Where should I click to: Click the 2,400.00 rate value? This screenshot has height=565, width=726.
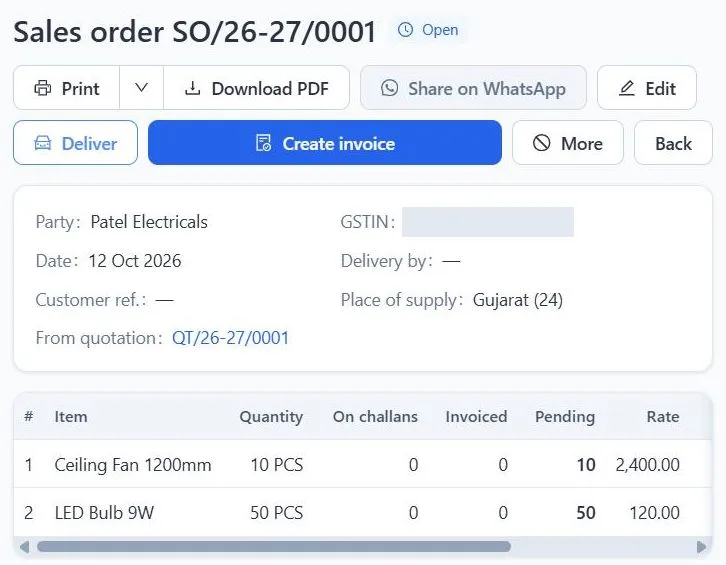tap(647, 465)
